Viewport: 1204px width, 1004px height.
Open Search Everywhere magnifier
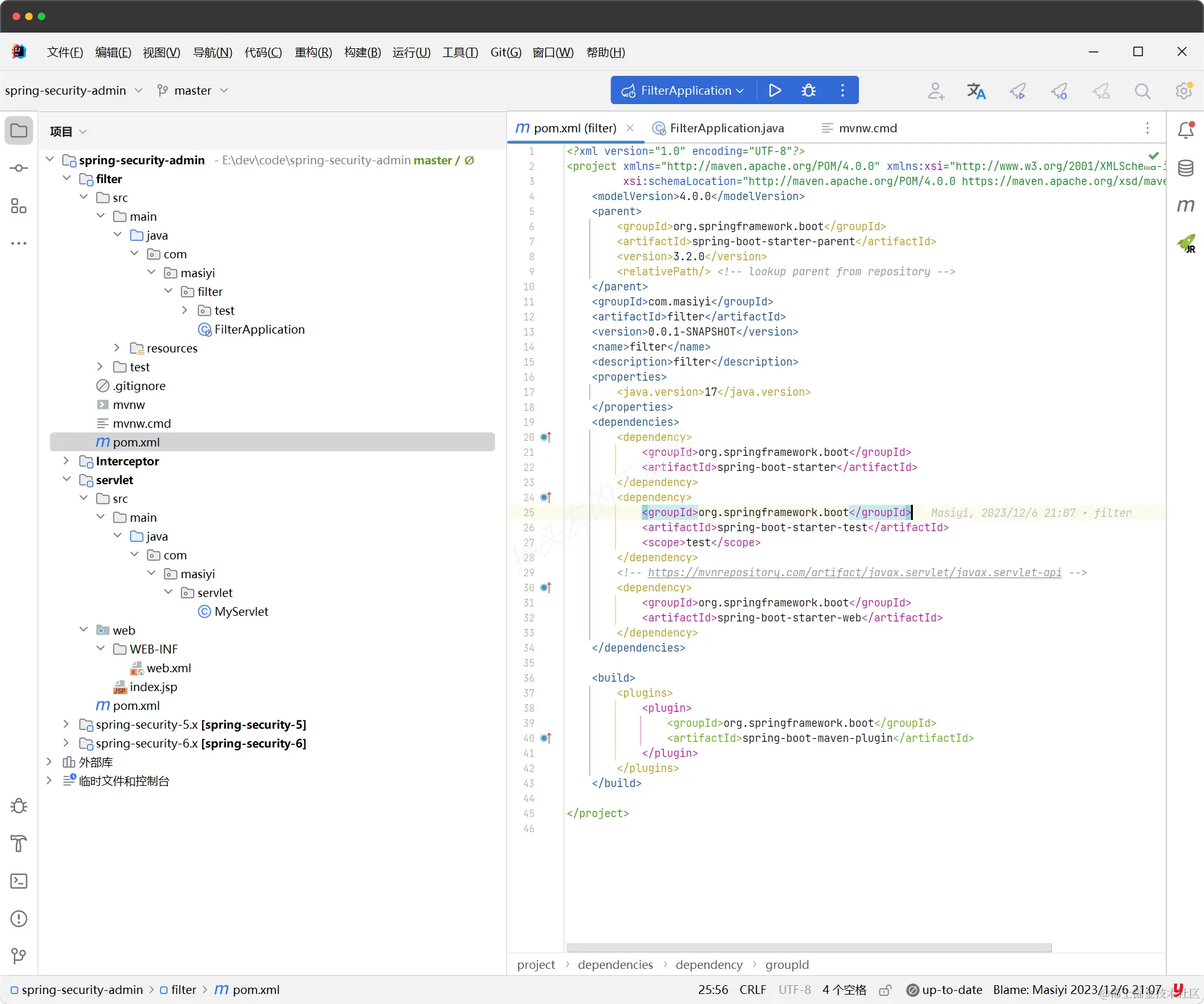point(1143,91)
